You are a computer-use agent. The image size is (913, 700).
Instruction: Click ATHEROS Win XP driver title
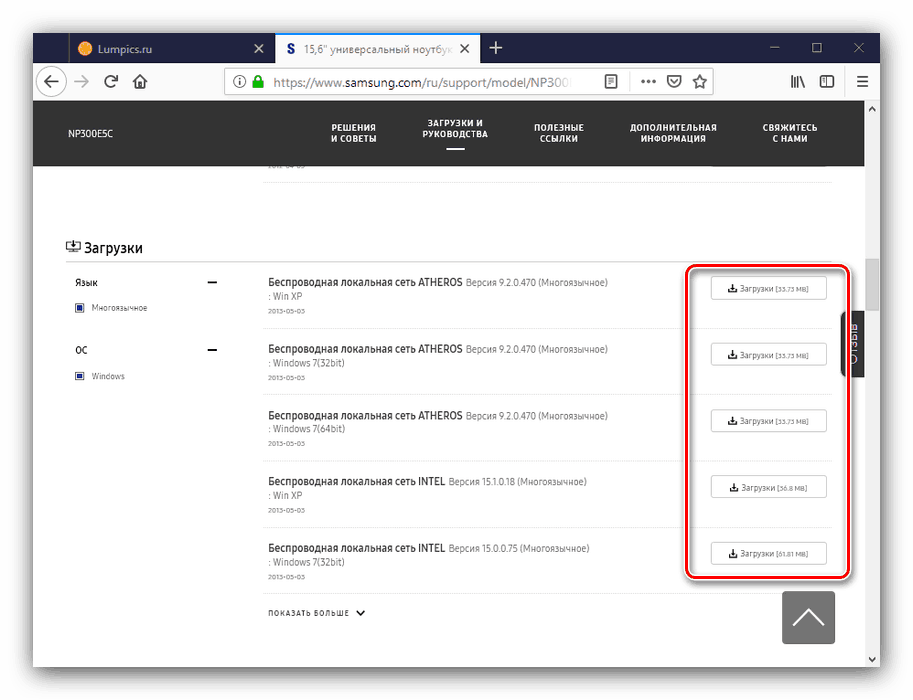(x=438, y=282)
